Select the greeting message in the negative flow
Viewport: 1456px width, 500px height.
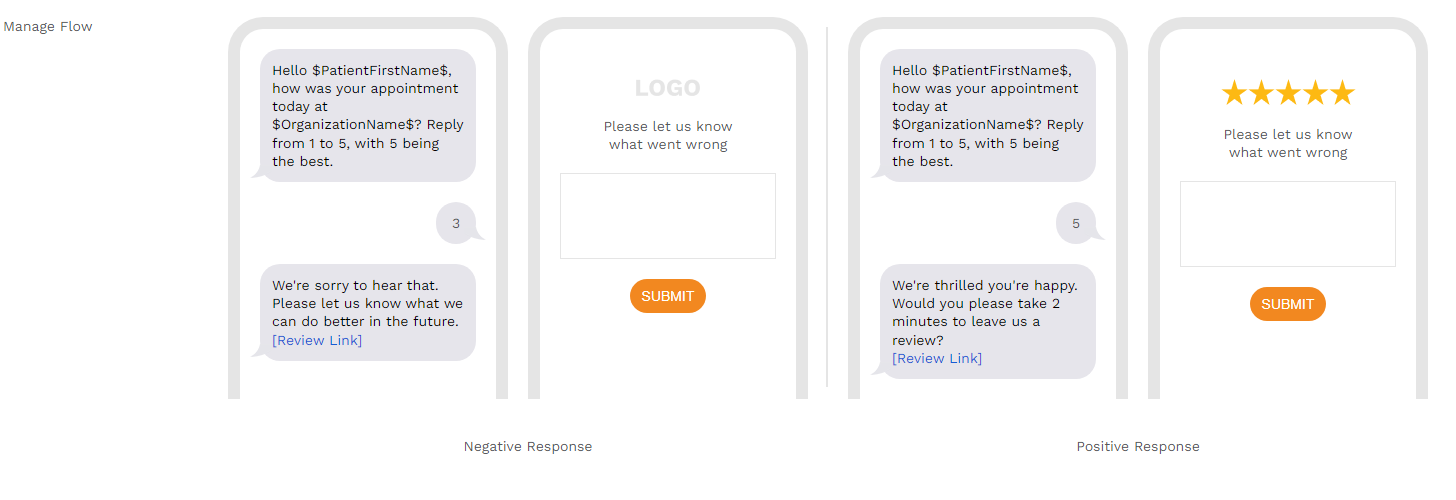366,115
